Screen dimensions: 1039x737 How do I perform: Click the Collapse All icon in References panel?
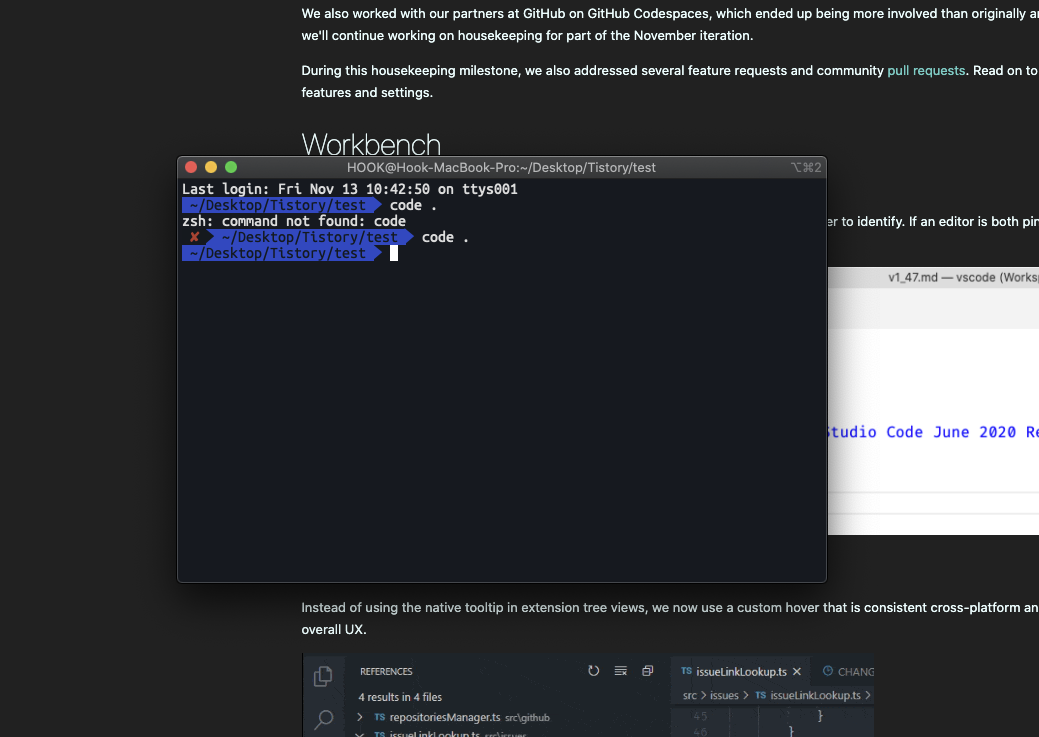(x=647, y=671)
